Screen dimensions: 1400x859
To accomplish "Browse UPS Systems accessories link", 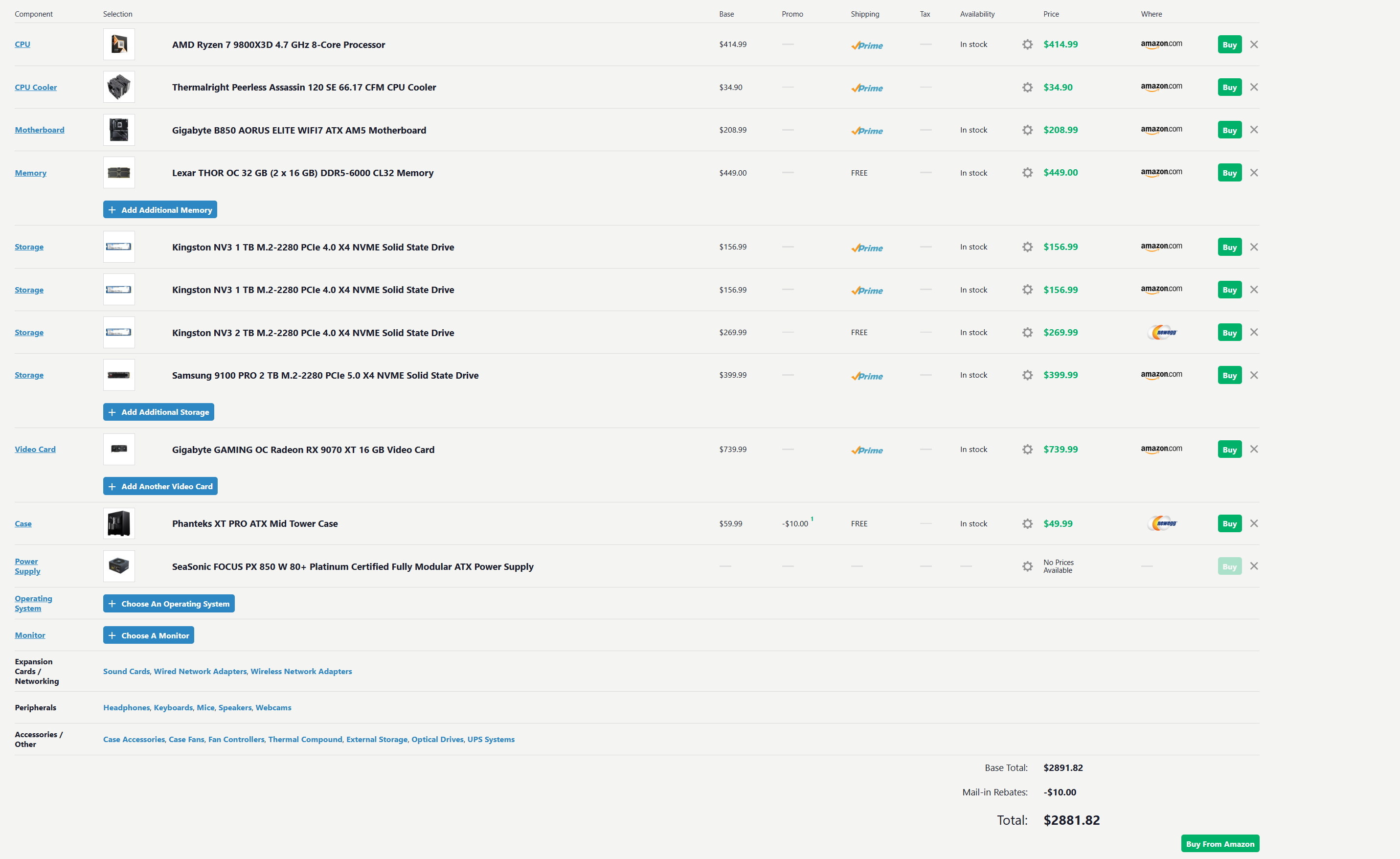I will tap(491, 740).
